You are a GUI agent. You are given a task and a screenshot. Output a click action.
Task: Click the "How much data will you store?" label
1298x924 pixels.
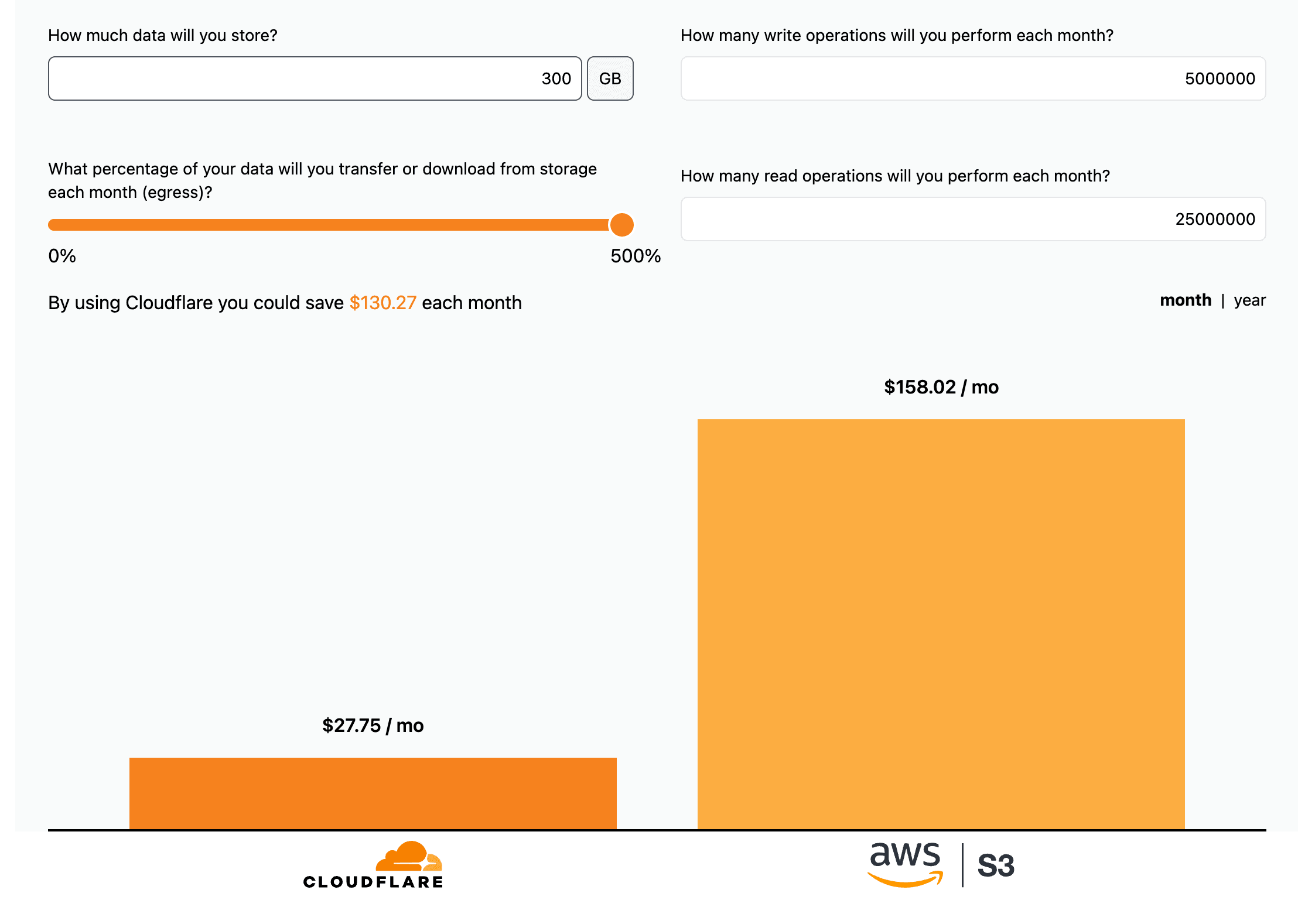[162, 36]
